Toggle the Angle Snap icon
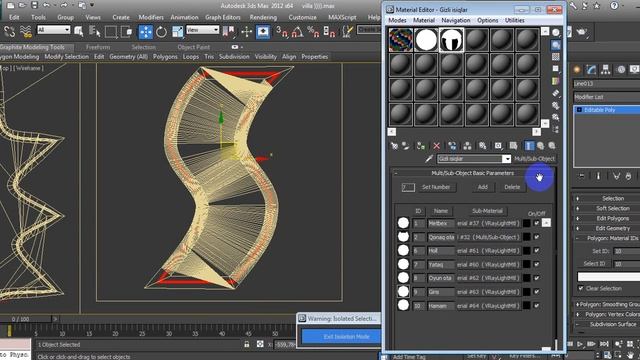640x360 pixels. 297,31
